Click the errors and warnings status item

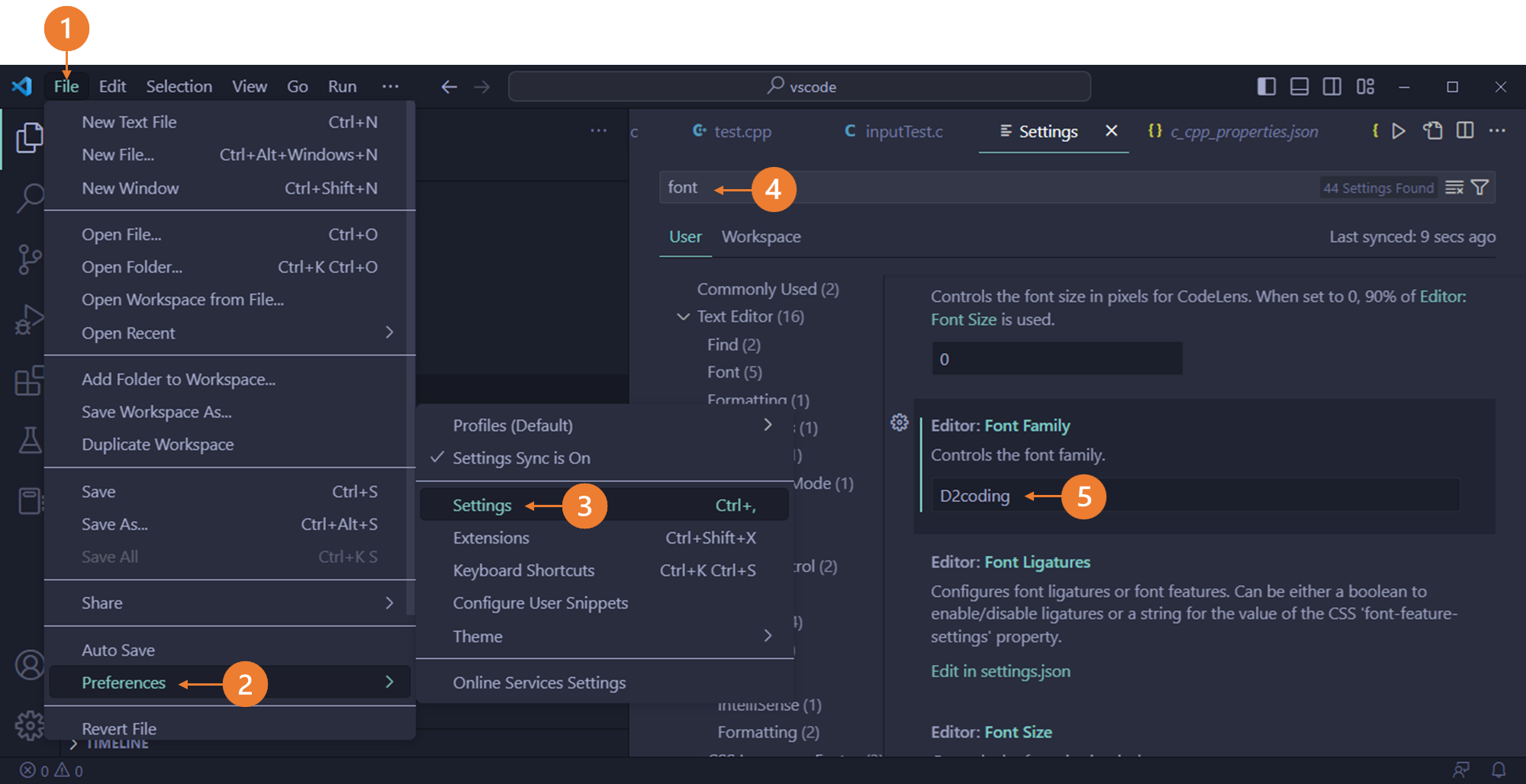point(51,770)
